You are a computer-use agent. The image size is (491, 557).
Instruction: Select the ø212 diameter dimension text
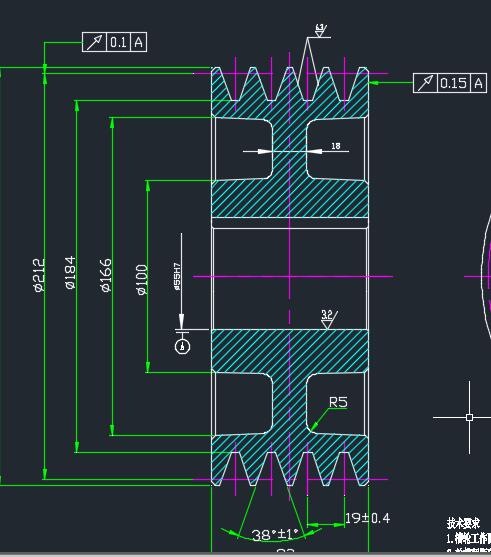[39, 275]
